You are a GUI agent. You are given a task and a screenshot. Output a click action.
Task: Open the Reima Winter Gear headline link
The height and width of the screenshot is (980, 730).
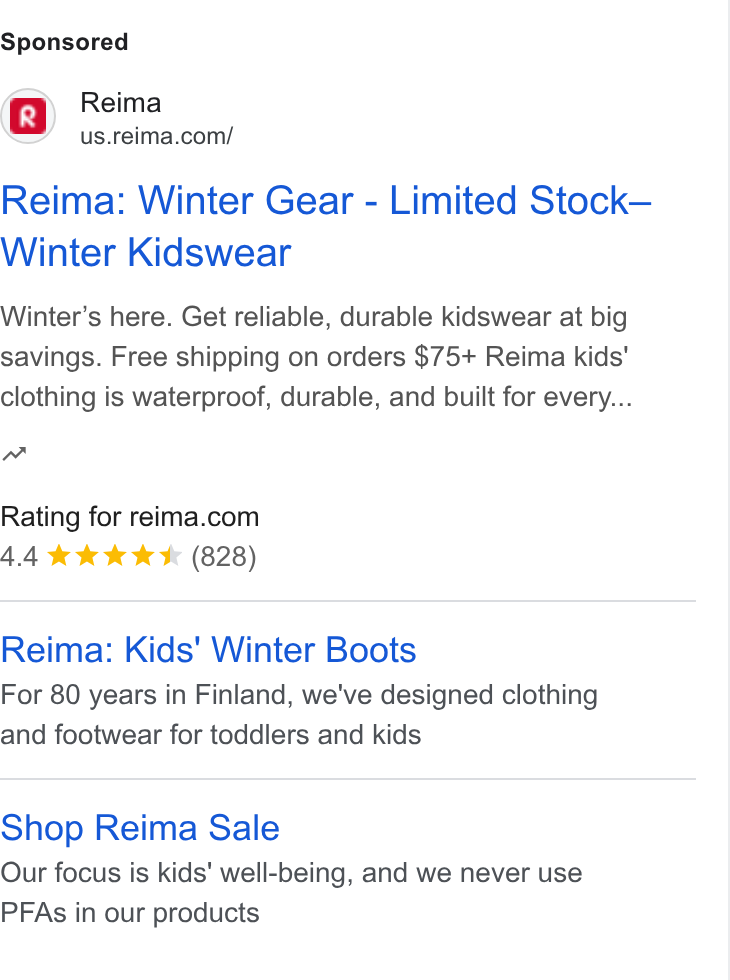click(326, 226)
